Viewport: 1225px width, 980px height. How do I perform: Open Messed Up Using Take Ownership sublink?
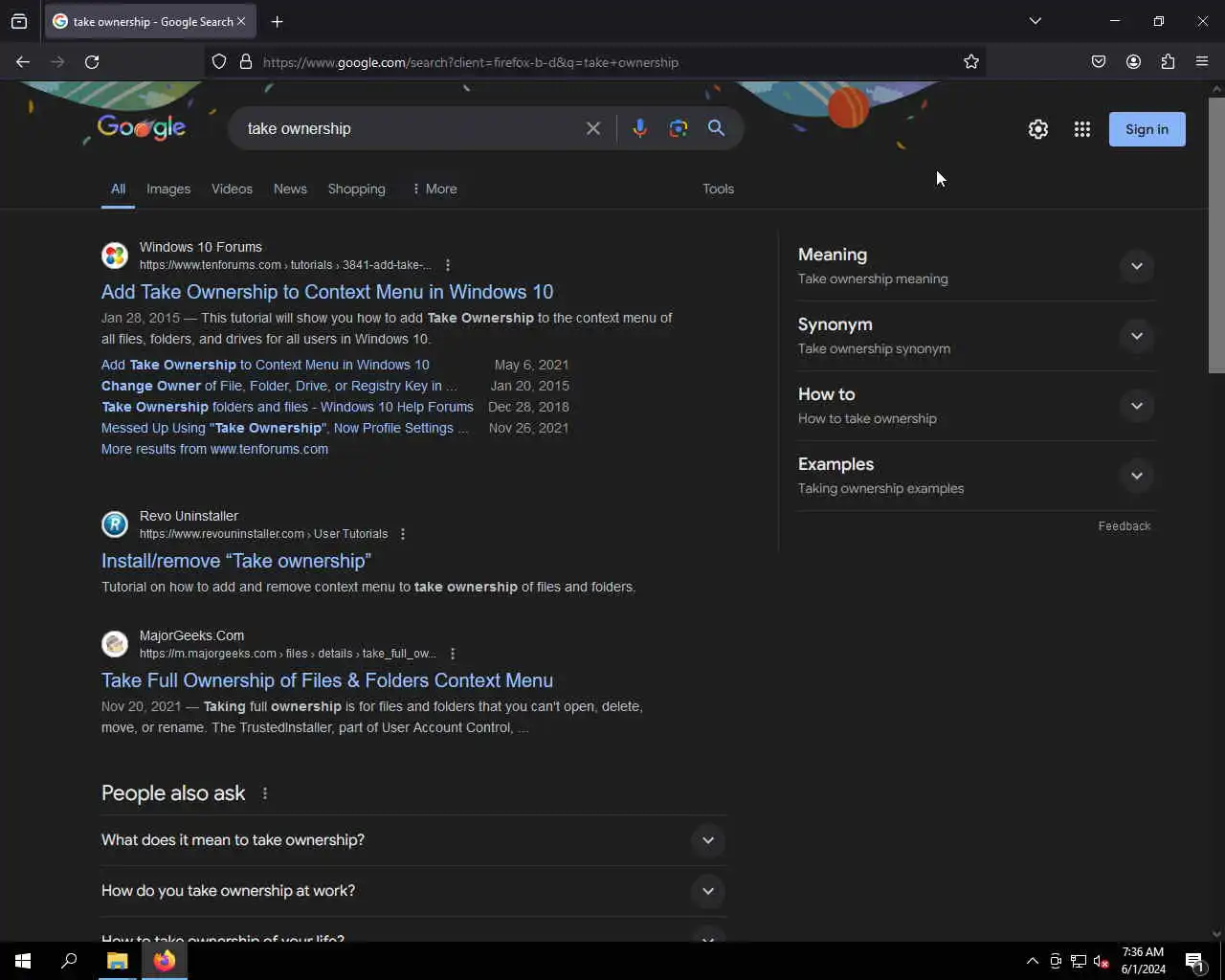(x=285, y=428)
